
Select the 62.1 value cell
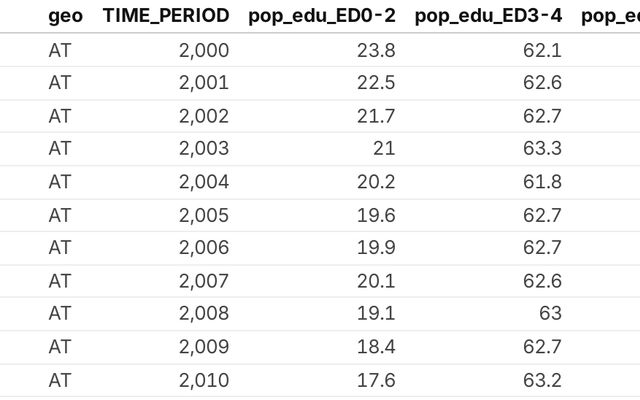click(x=542, y=50)
